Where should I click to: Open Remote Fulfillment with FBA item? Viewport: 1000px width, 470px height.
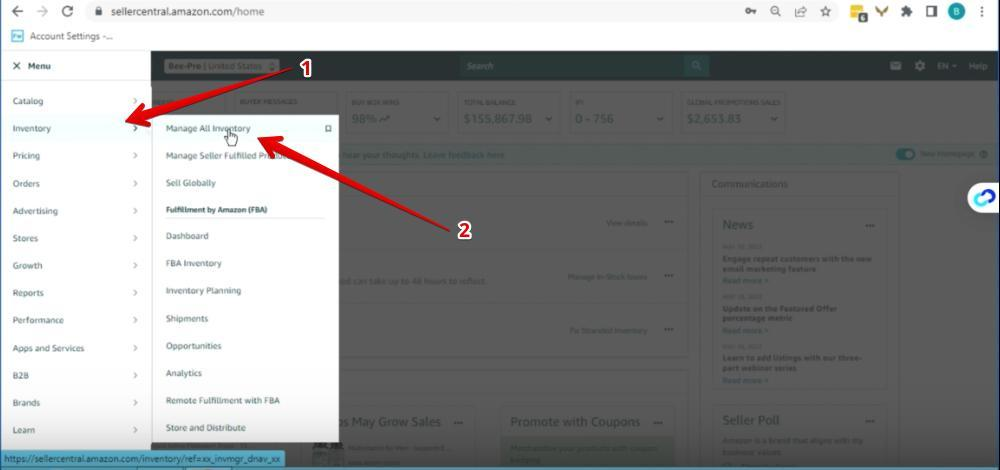point(223,400)
